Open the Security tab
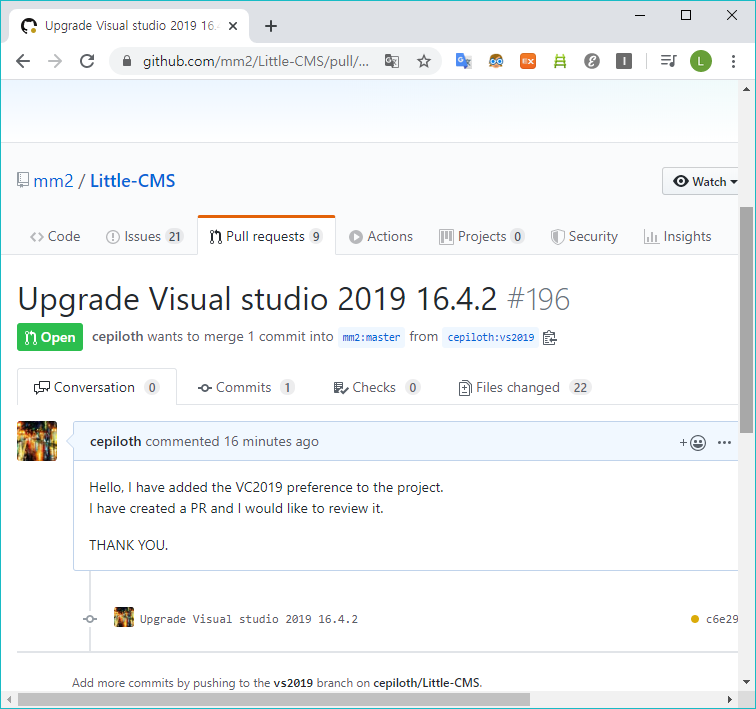This screenshot has width=756, height=709. [584, 237]
